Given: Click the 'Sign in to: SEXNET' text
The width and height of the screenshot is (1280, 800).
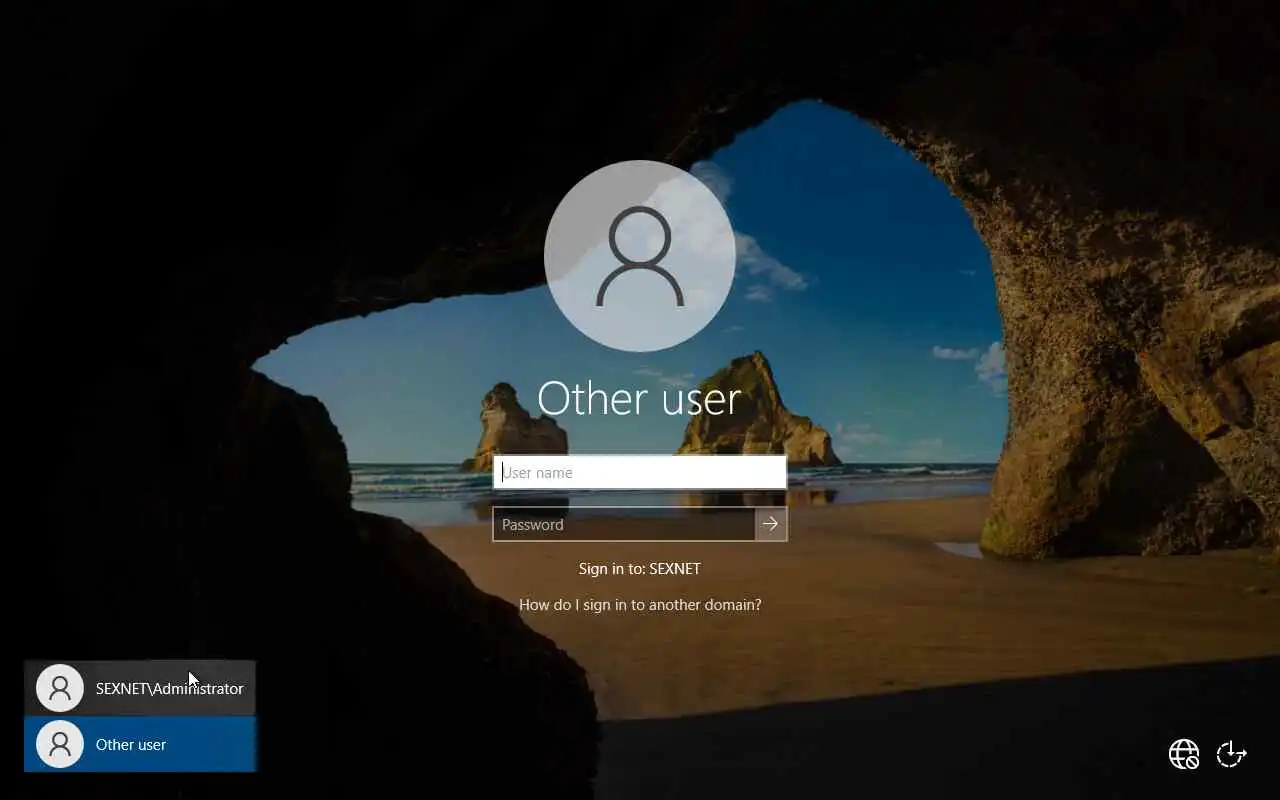Looking at the screenshot, I should (640, 568).
